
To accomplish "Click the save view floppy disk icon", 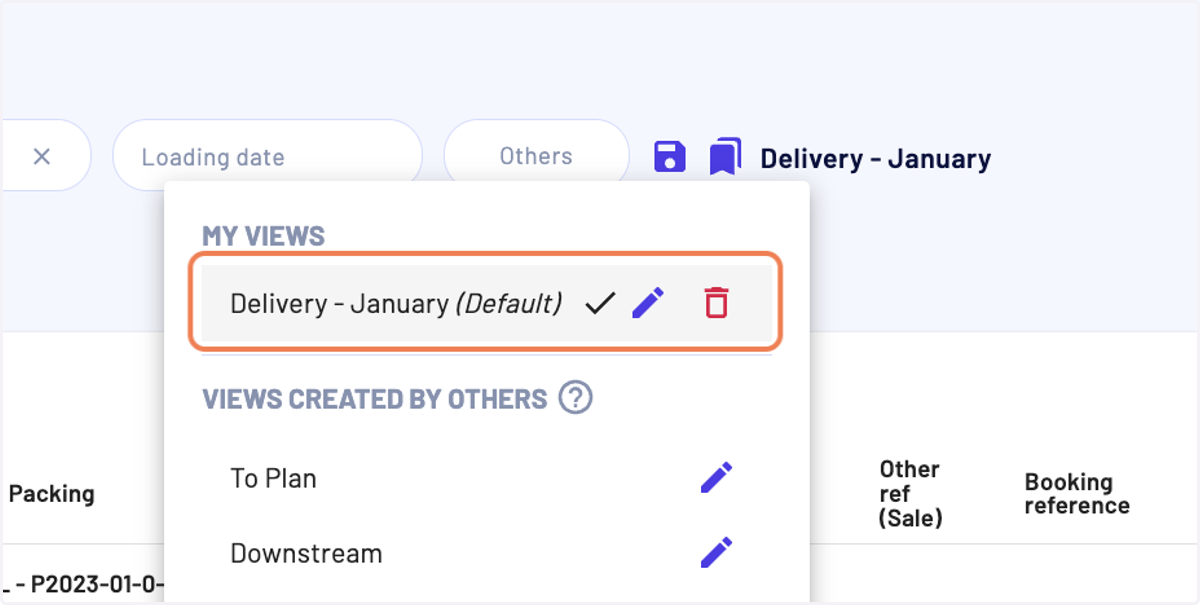I will pyautogui.click(x=670, y=157).
